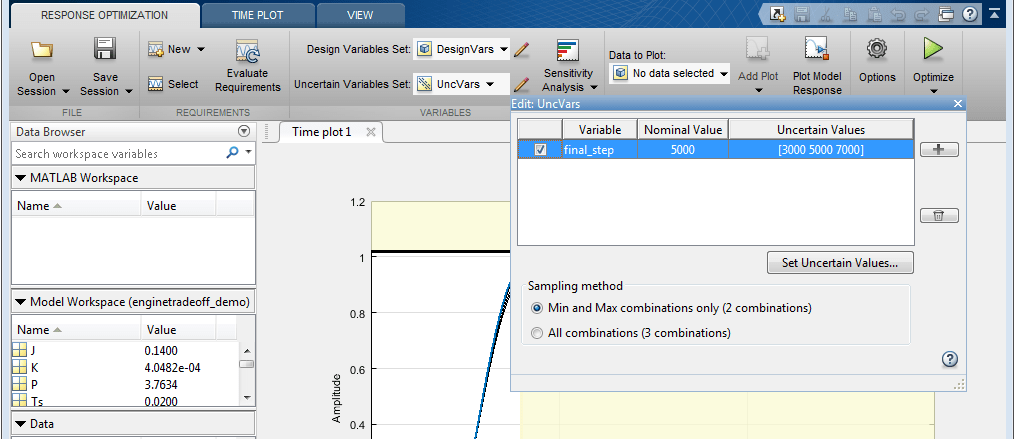1015x439 pixels.
Task: Click Set Uncertain Values button
Action: click(840, 263)
